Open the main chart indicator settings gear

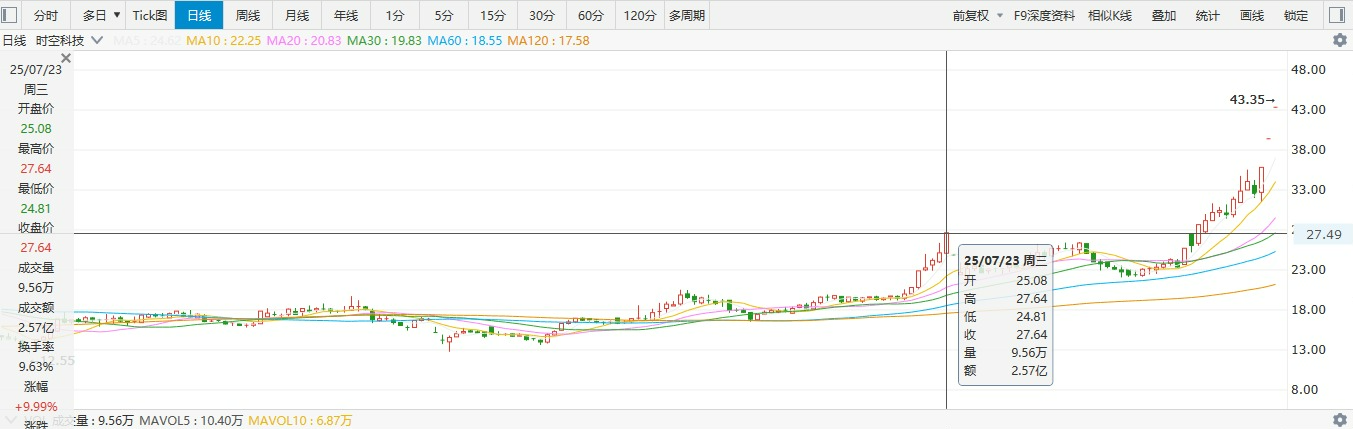coord(1339,40)
